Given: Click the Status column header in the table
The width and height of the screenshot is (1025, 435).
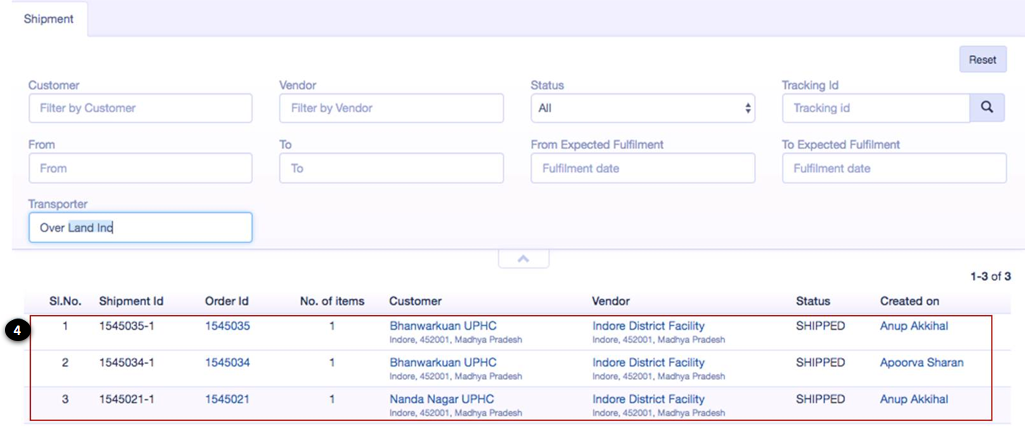Looking at the screenshot, I should [x=813, y=302].
